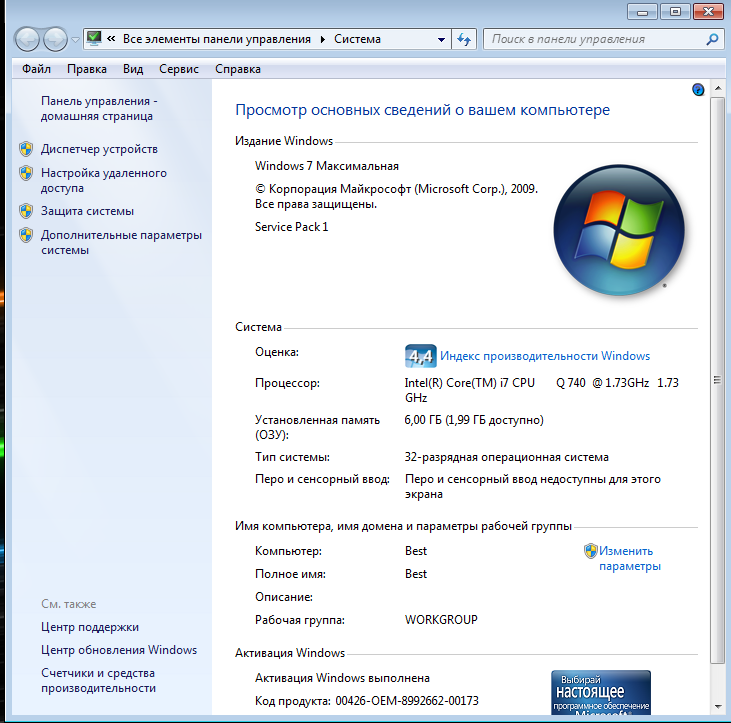Click product code 00426-OEM-8992662-00173
The width and height of the screenshot is (731, 723).
(x=407, y=701)
